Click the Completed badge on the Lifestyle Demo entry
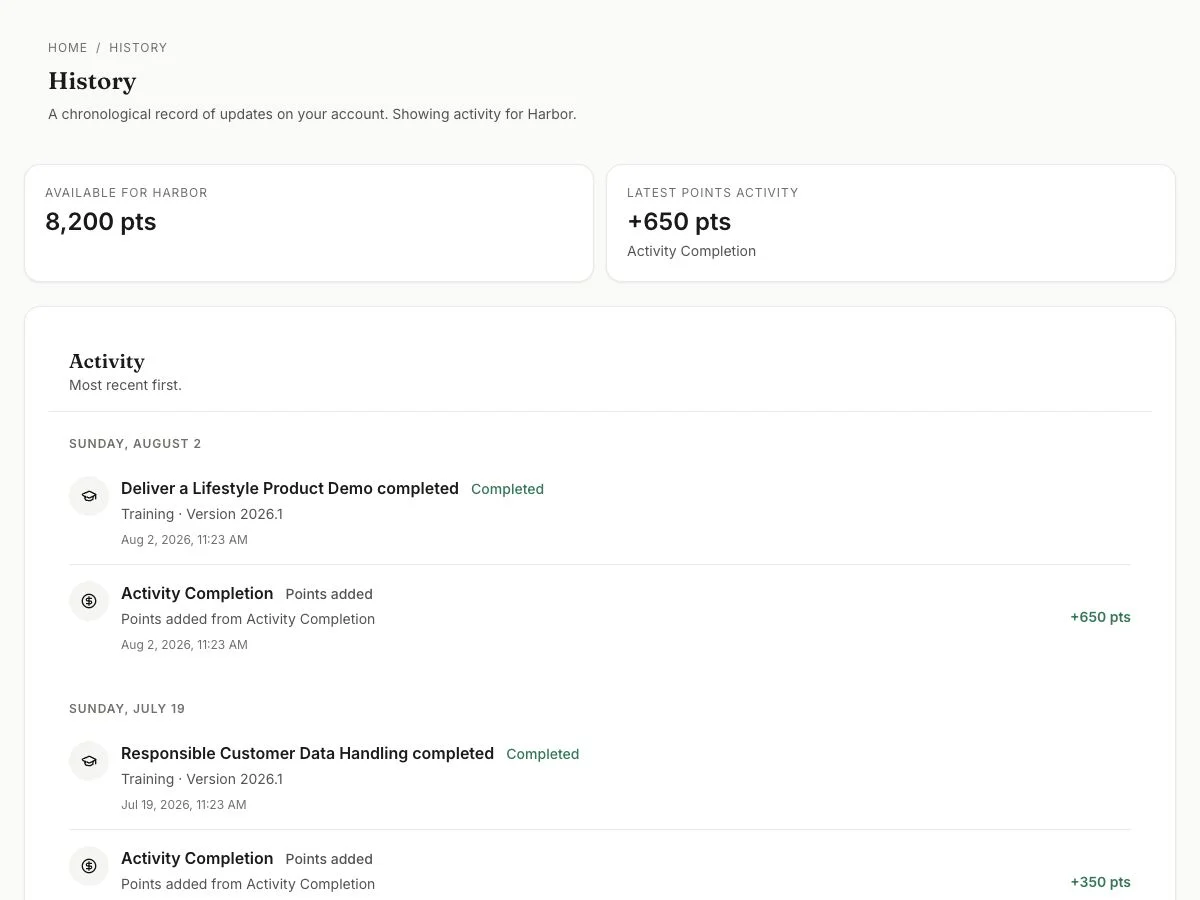Screen dimensions: 1200x900 tap(507, 489)
